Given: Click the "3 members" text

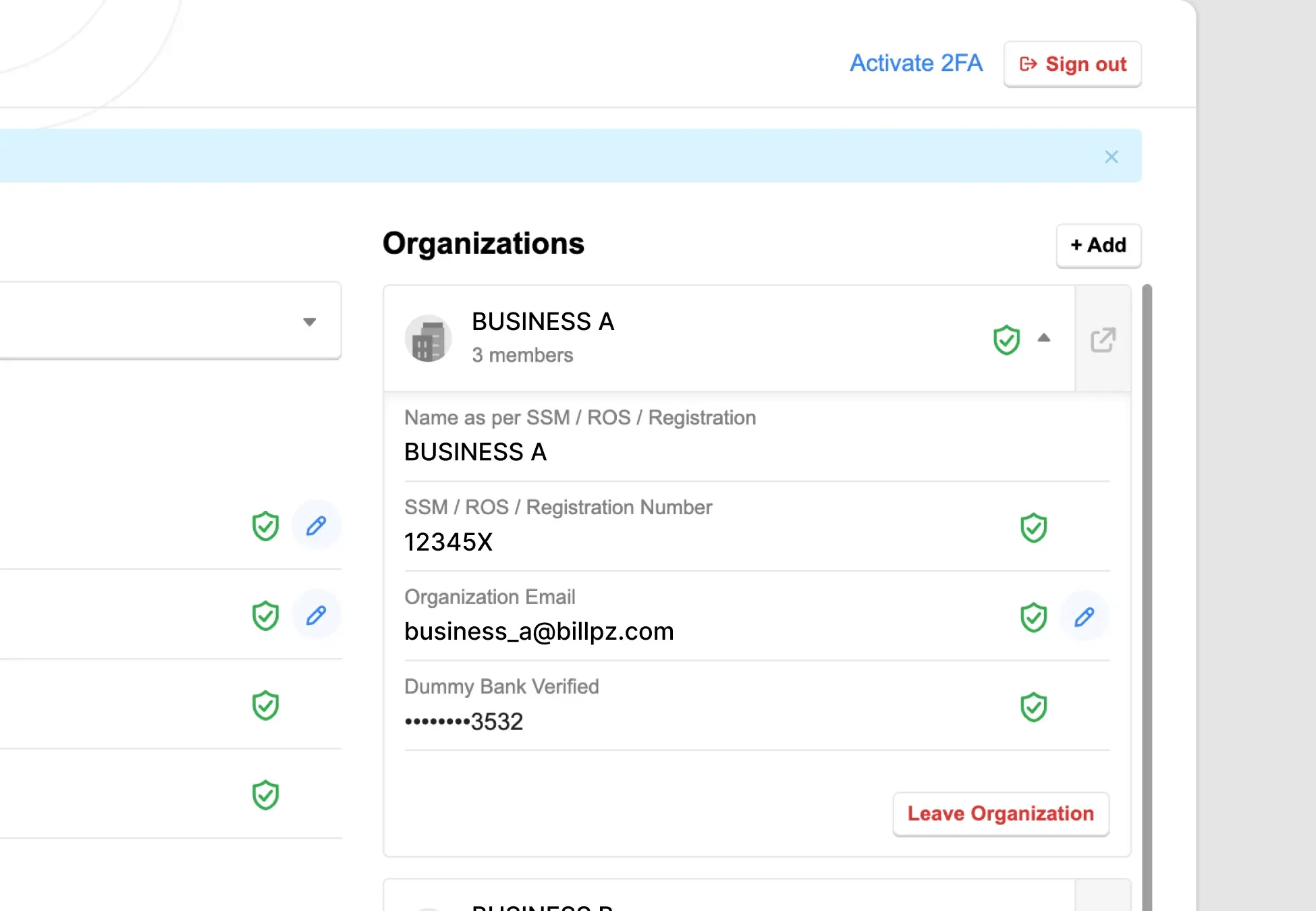Looking at the screenshot, I should pos(522,355).
